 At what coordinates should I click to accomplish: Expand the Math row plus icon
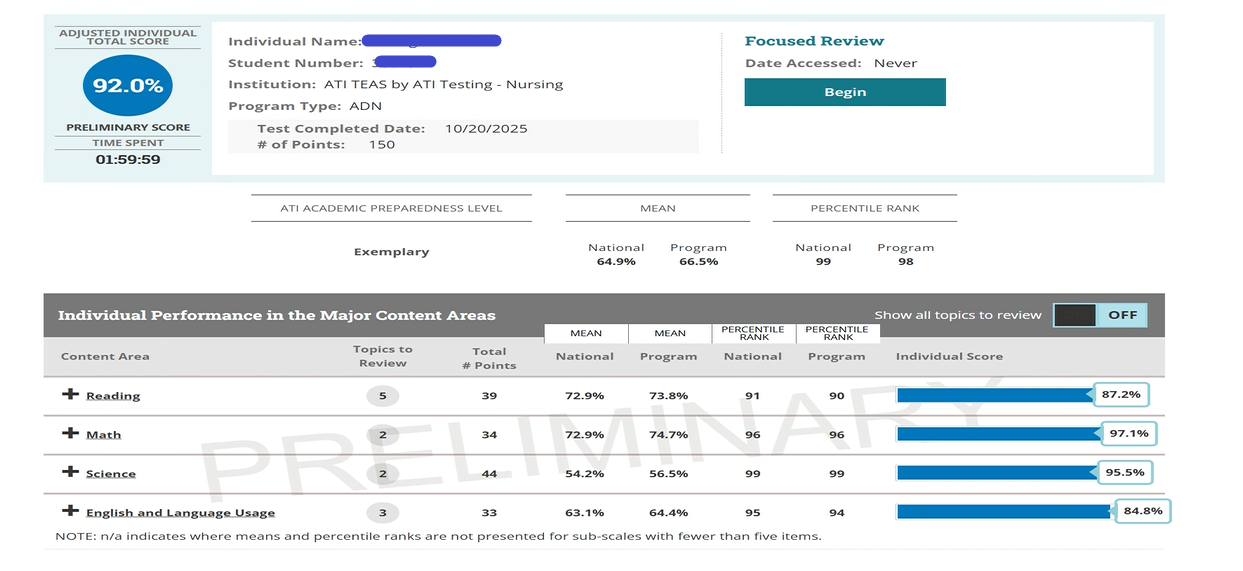70,433
